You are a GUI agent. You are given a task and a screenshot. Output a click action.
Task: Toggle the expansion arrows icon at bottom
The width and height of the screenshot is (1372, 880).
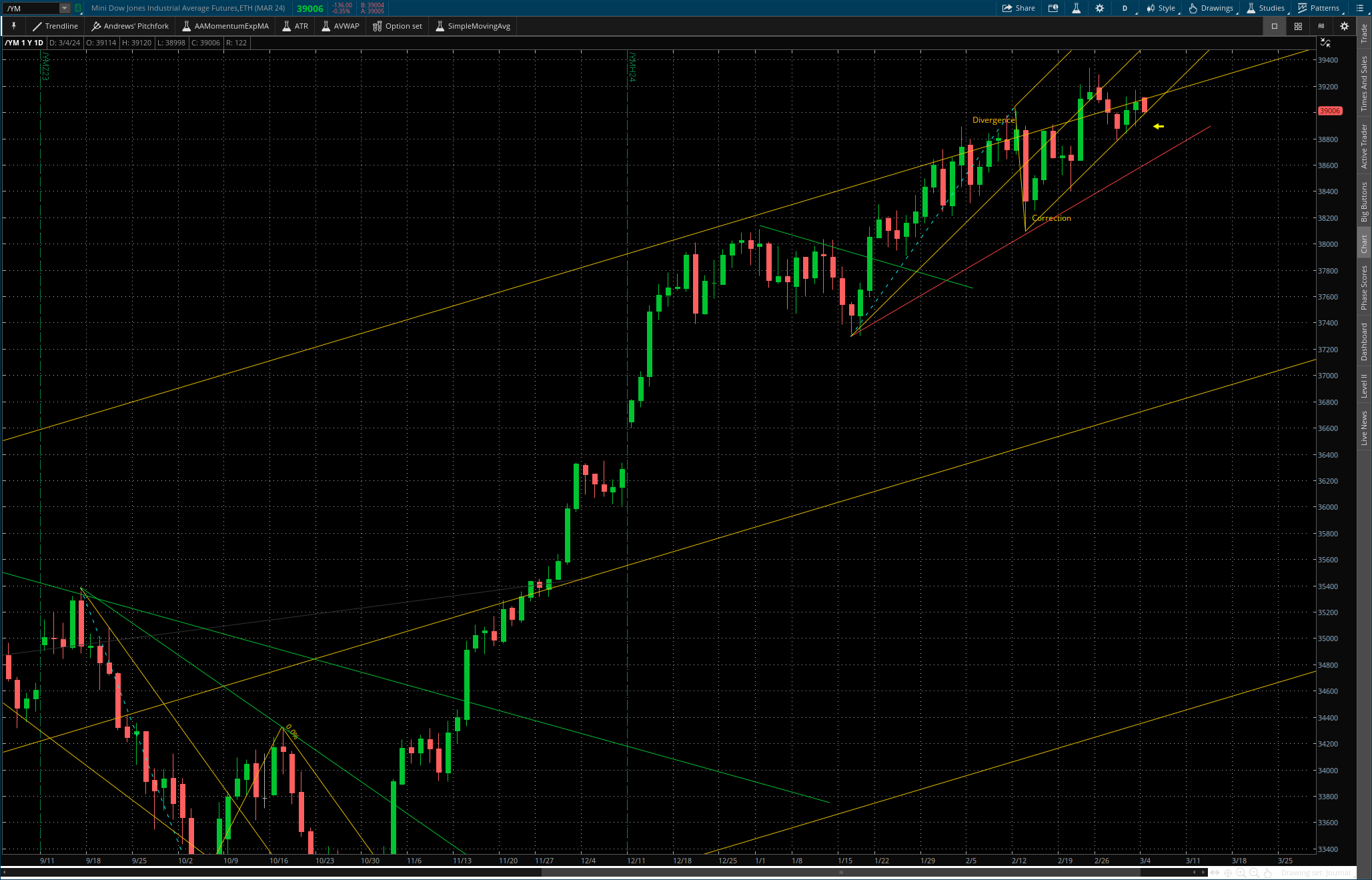[1215, 873]
